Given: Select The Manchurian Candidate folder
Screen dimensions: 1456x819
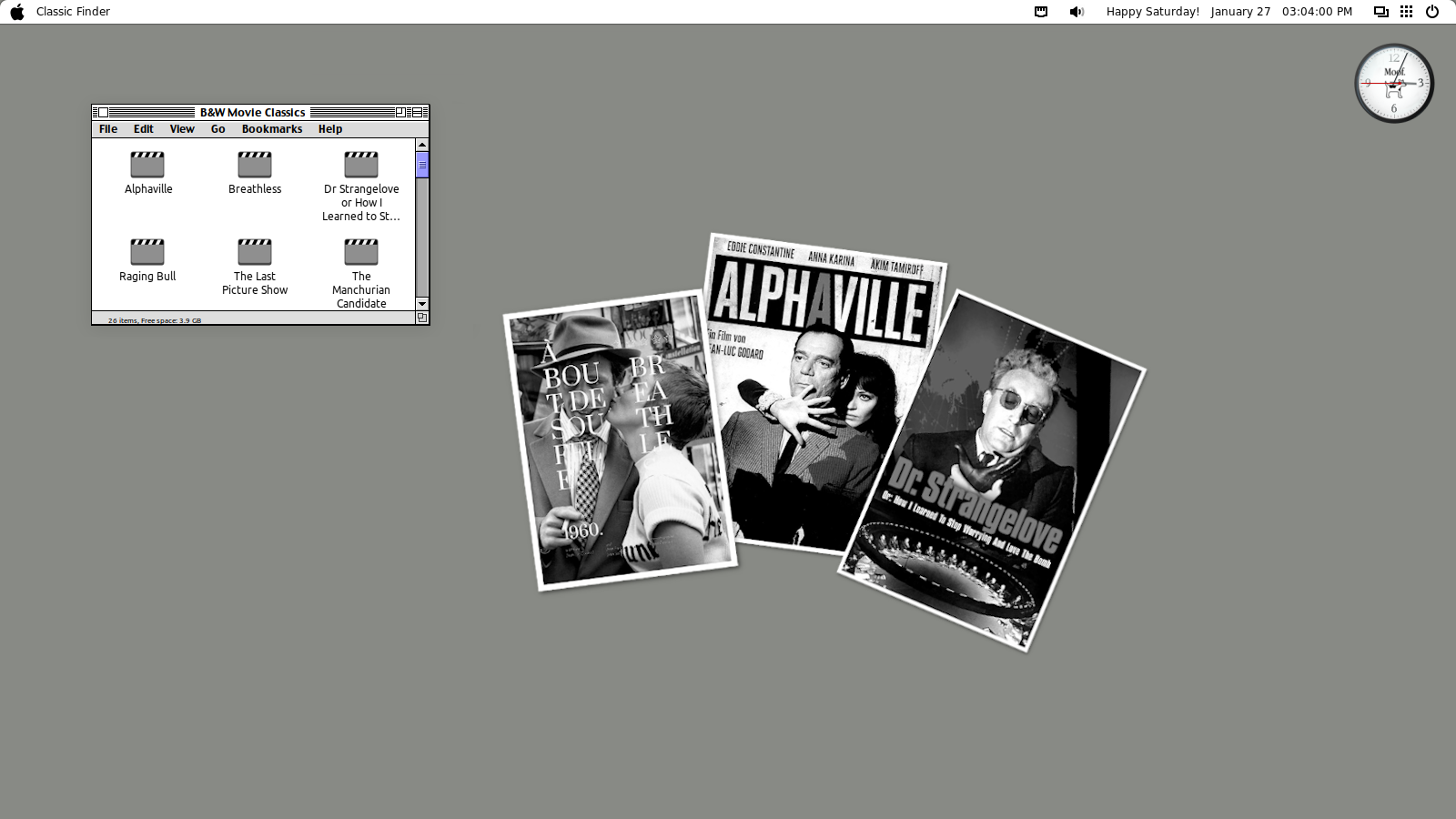Looking at the screenshot, I should click(361, 252).
